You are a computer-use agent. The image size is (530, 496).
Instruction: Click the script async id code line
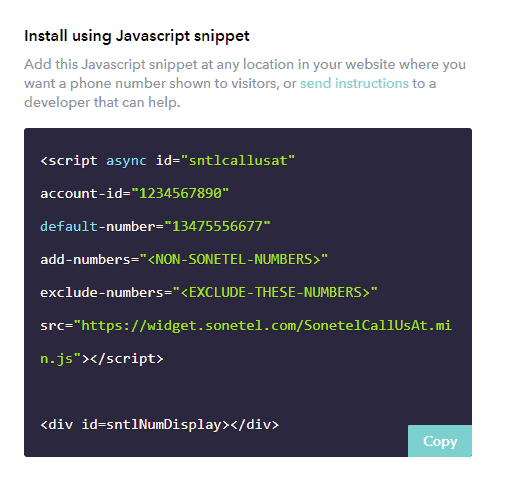[x=167, y=160]
